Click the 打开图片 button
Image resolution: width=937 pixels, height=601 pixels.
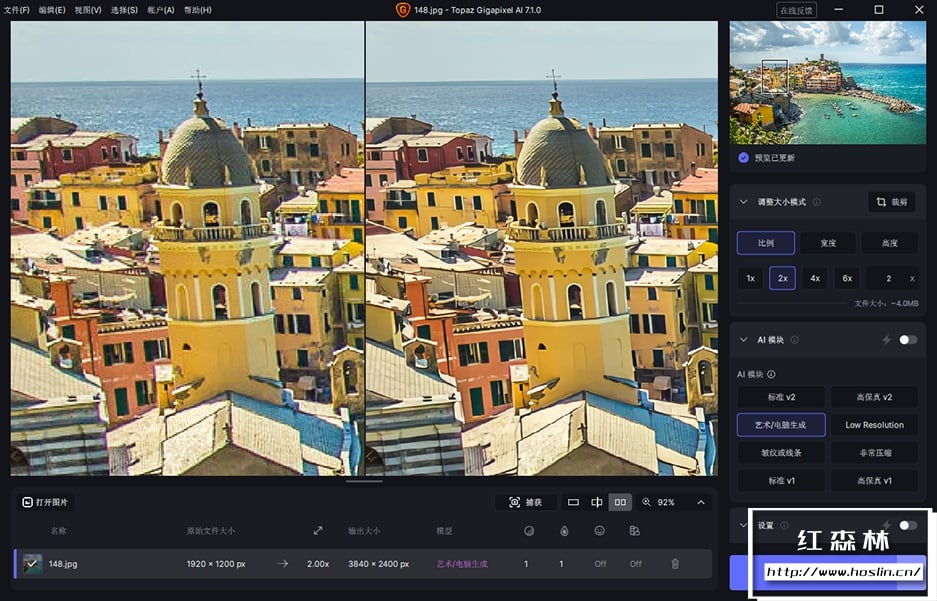(45, 502)
